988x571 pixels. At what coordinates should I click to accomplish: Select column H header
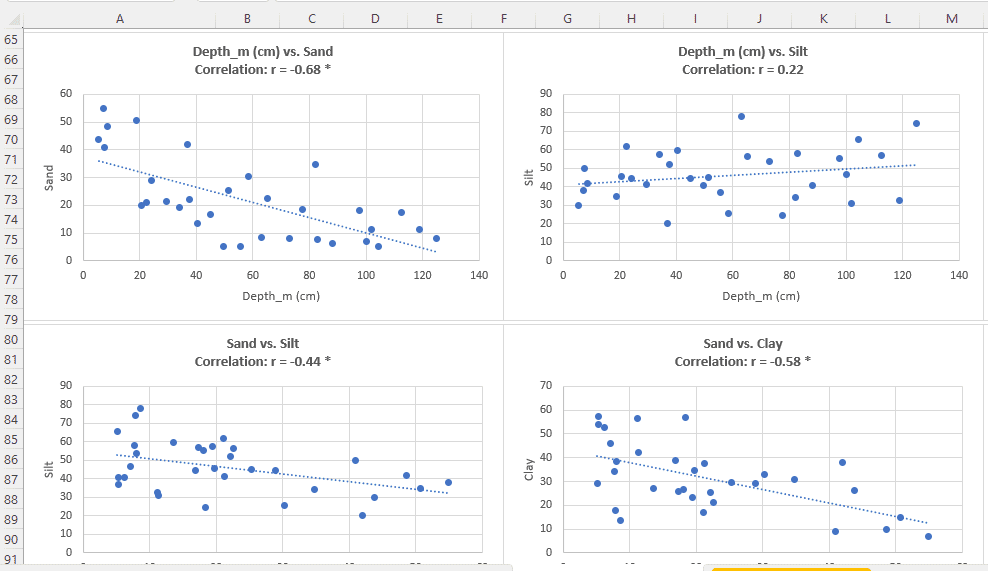(x=631, y=19)
